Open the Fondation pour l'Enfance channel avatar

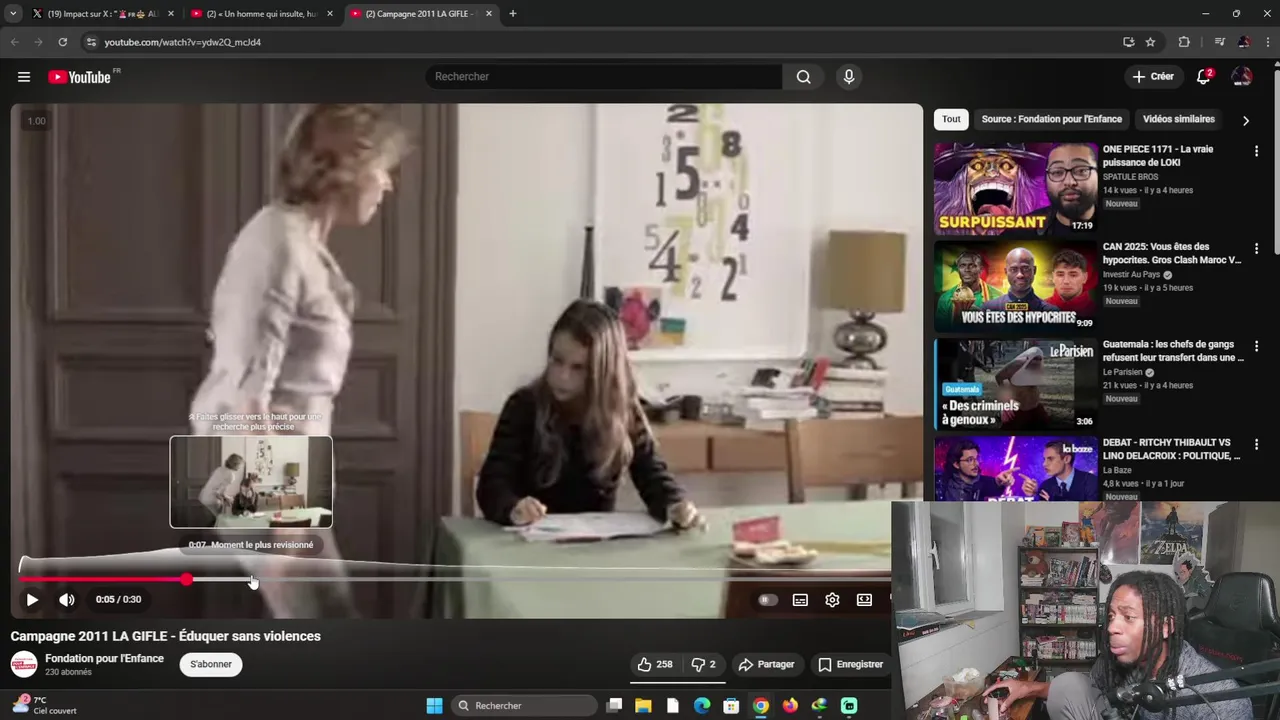(24, 664)
